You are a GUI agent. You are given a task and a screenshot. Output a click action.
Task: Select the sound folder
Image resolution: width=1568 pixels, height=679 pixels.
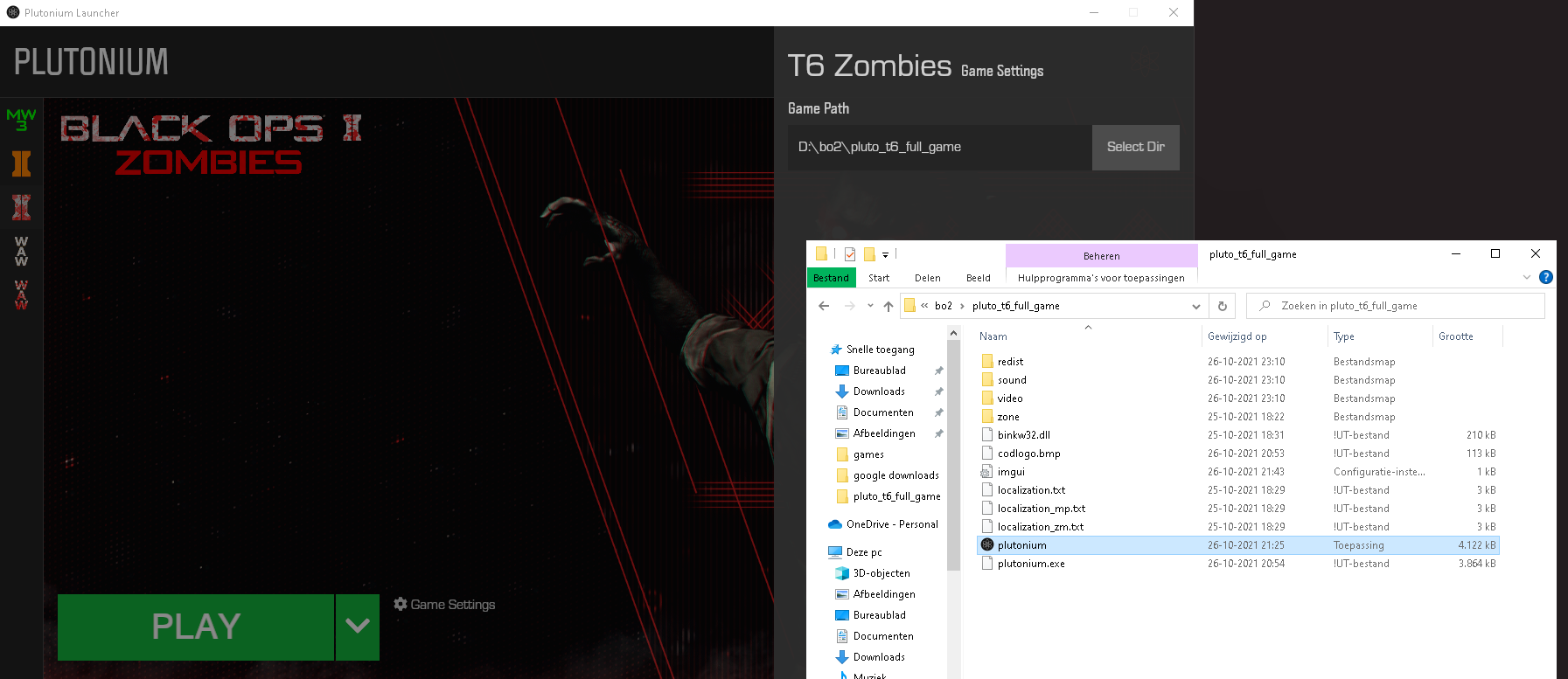point(1237,380)
